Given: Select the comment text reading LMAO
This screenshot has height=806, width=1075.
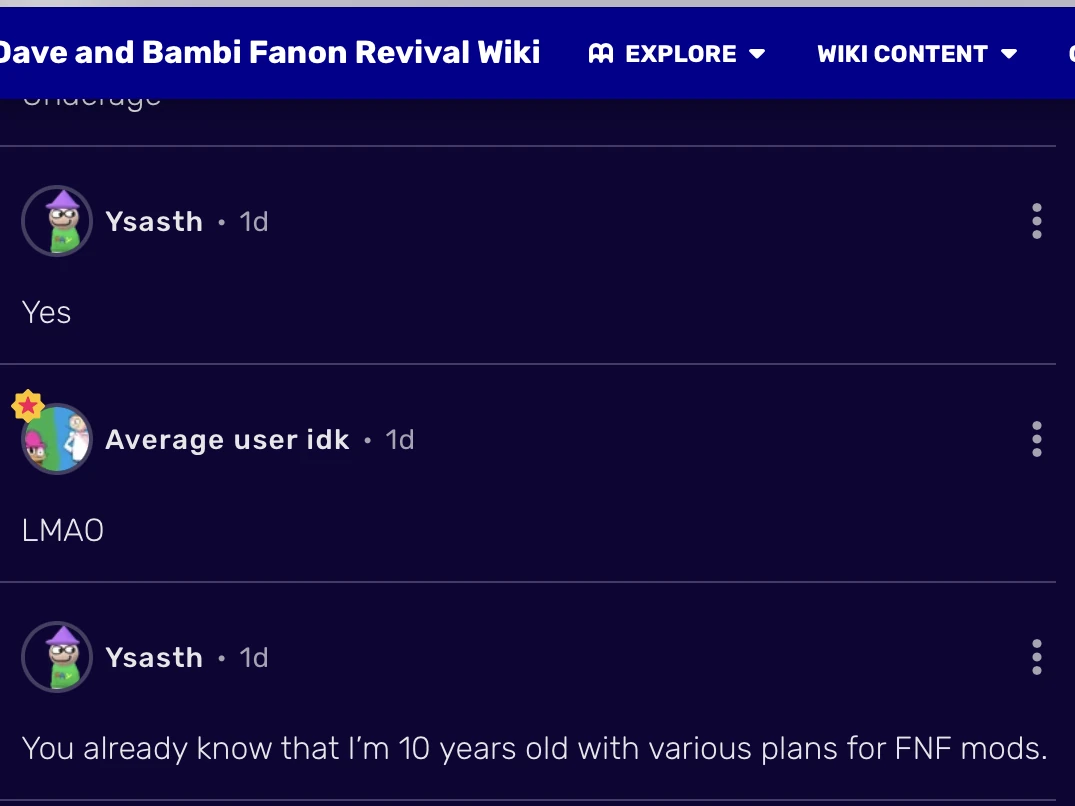Looking at the screenshot, I should [64, 529].
